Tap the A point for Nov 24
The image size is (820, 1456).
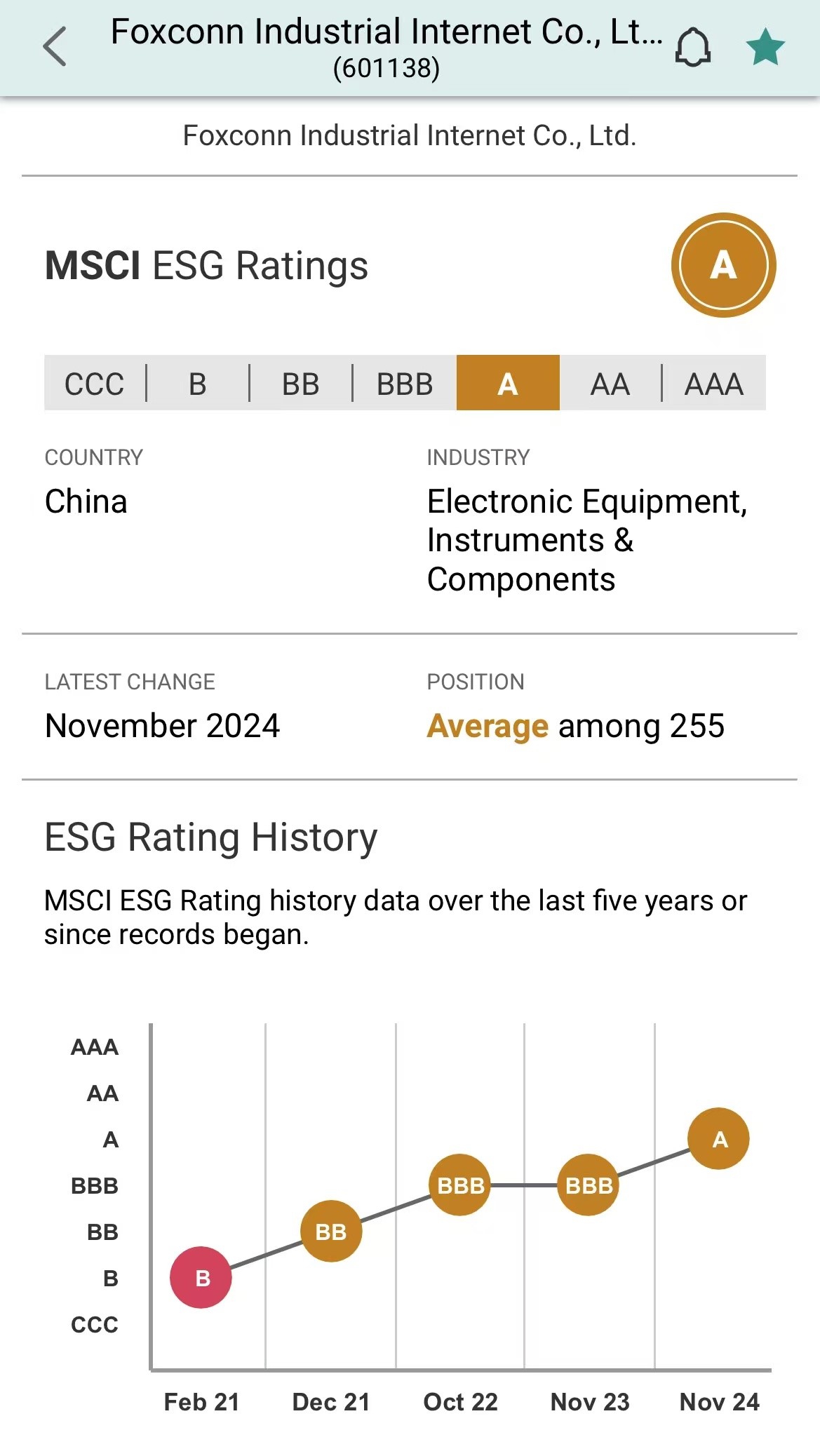719,1139
